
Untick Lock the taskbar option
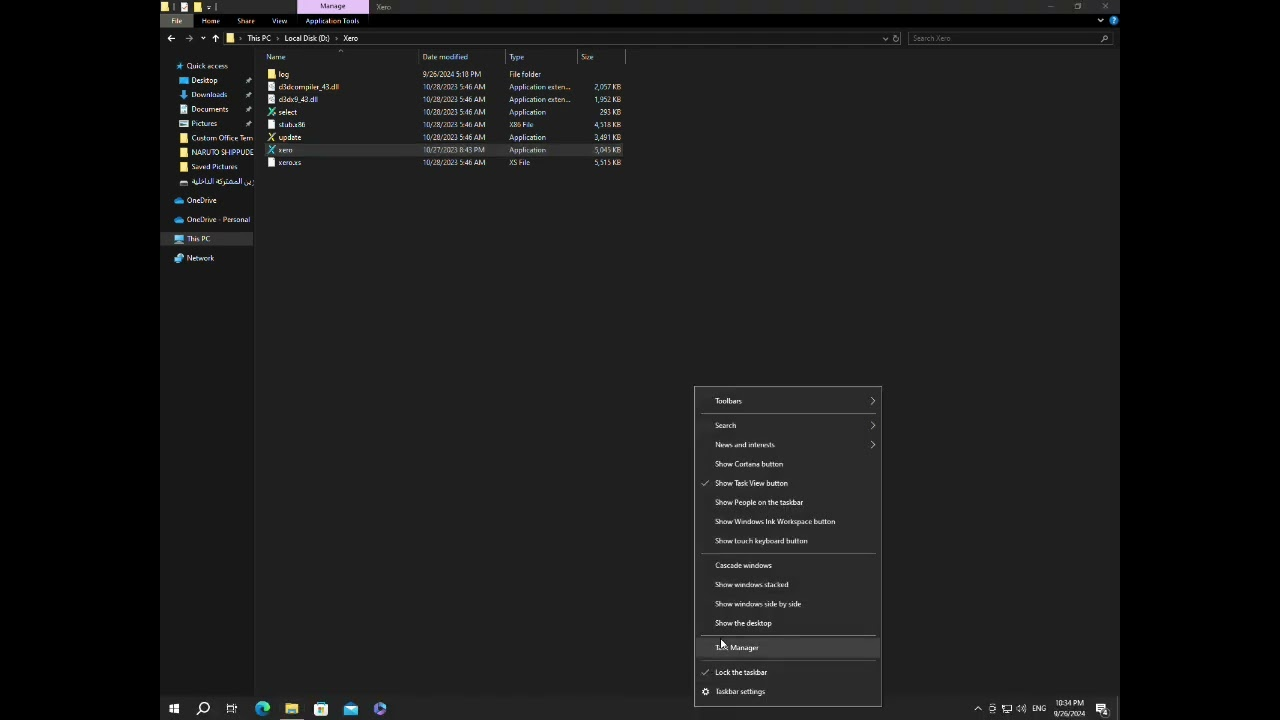coord(741,673)
